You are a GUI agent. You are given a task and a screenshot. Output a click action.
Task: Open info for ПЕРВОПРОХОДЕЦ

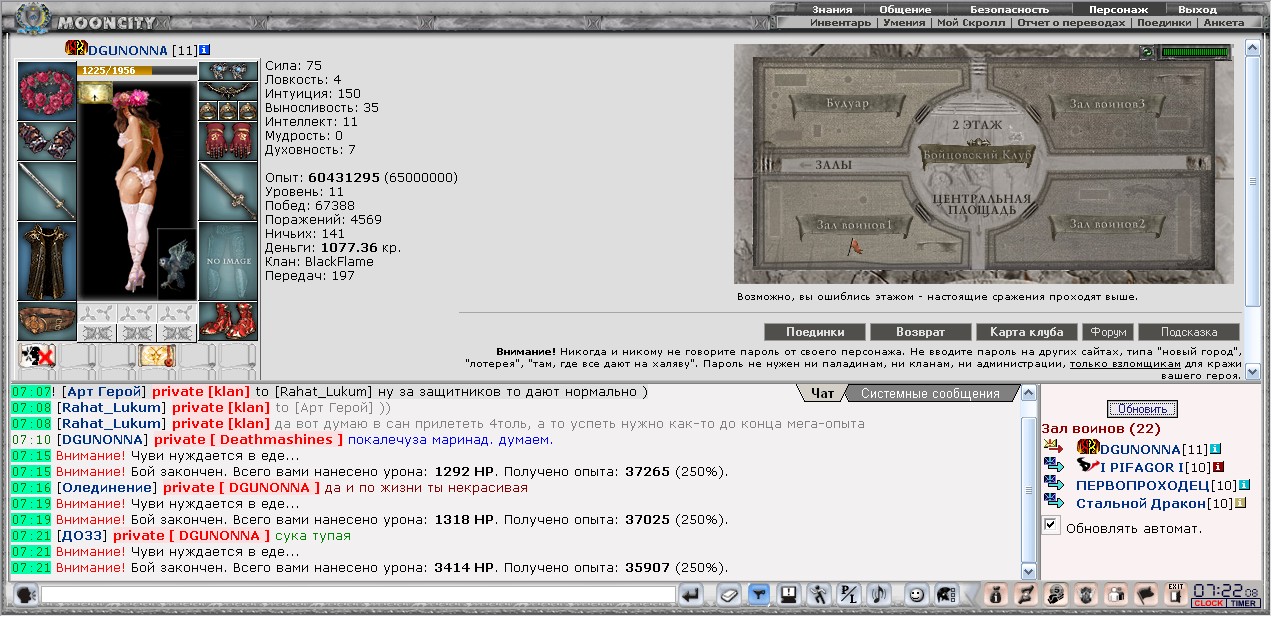point(1244,485)
